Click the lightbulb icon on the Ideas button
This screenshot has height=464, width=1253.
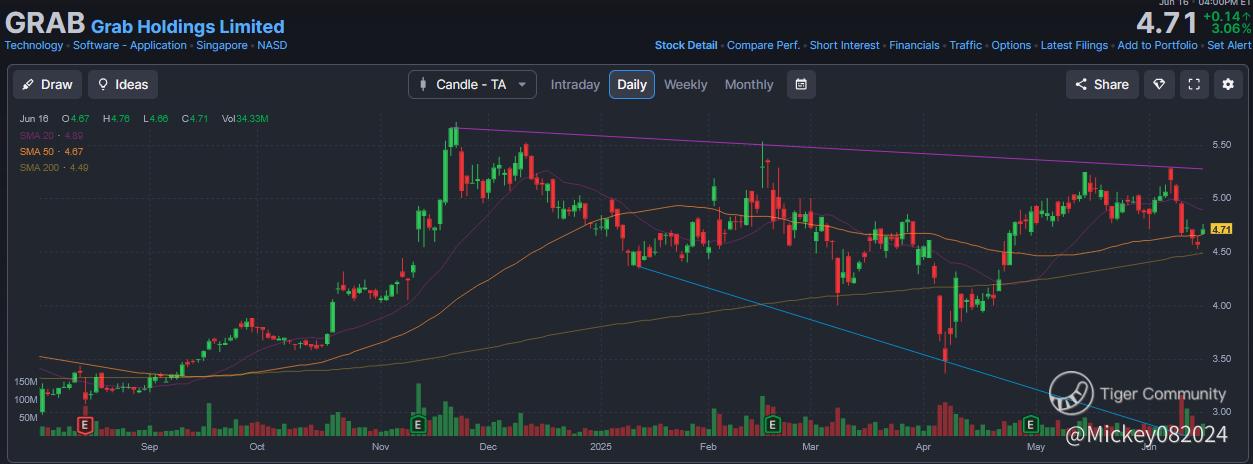click(x=103, y=84)
